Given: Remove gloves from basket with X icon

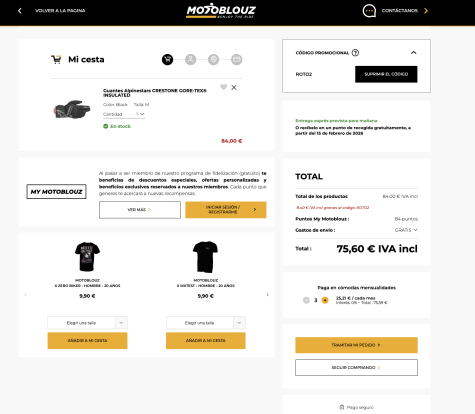Looking at the screenshot, I should (234, 87).
